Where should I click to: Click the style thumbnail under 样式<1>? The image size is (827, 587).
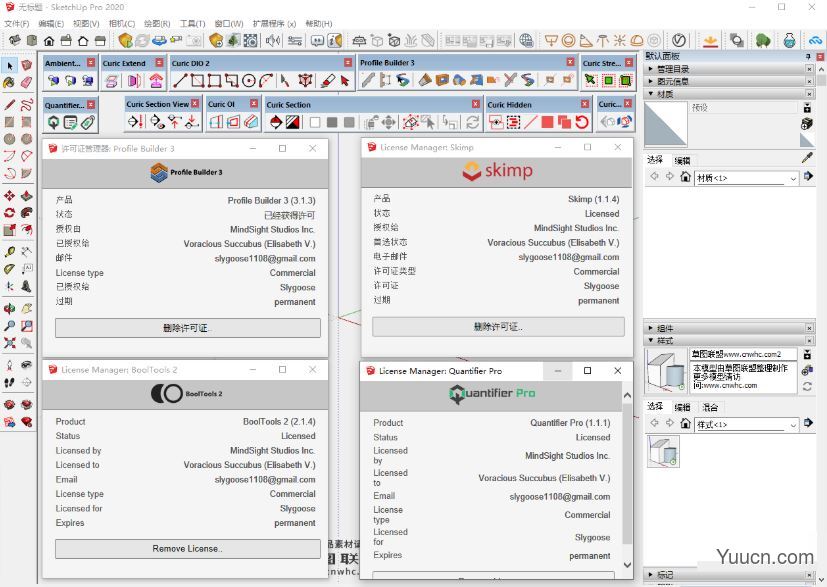(x=663, y=451)
